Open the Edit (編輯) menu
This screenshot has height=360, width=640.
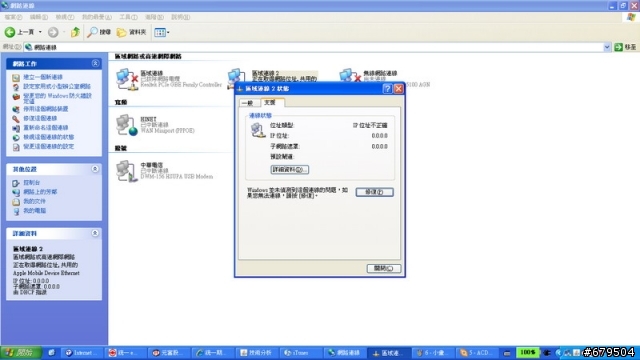point(38,17)
